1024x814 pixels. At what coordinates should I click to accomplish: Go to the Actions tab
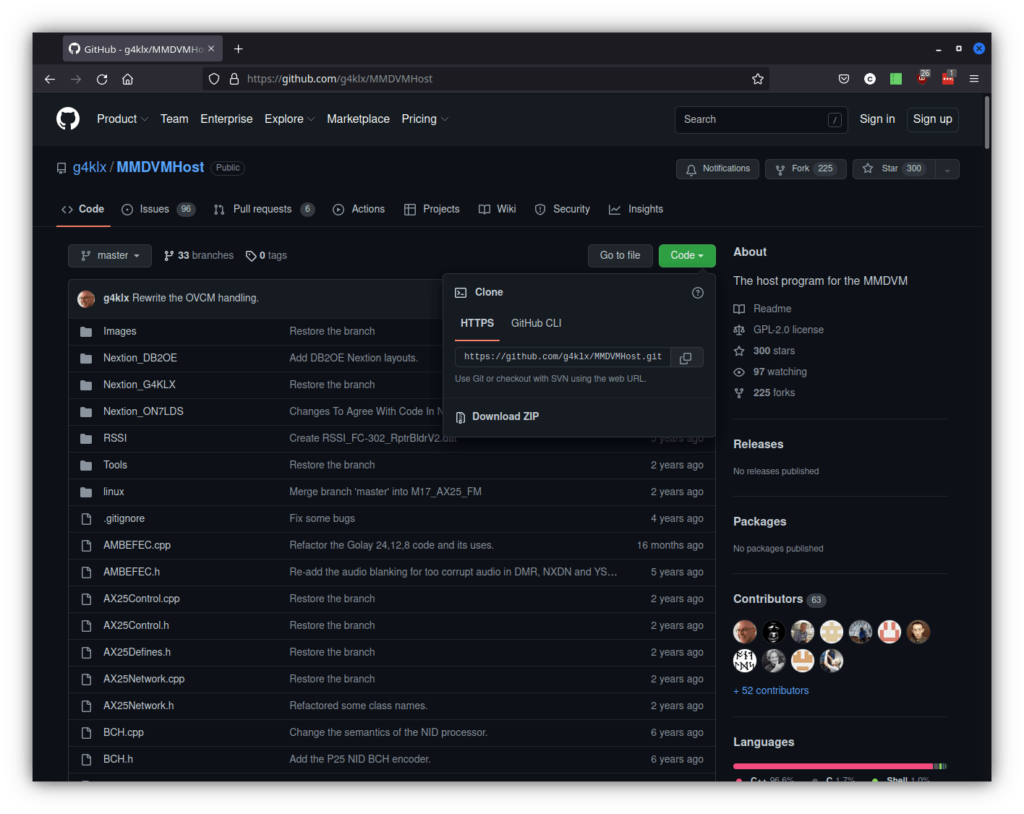359,209
